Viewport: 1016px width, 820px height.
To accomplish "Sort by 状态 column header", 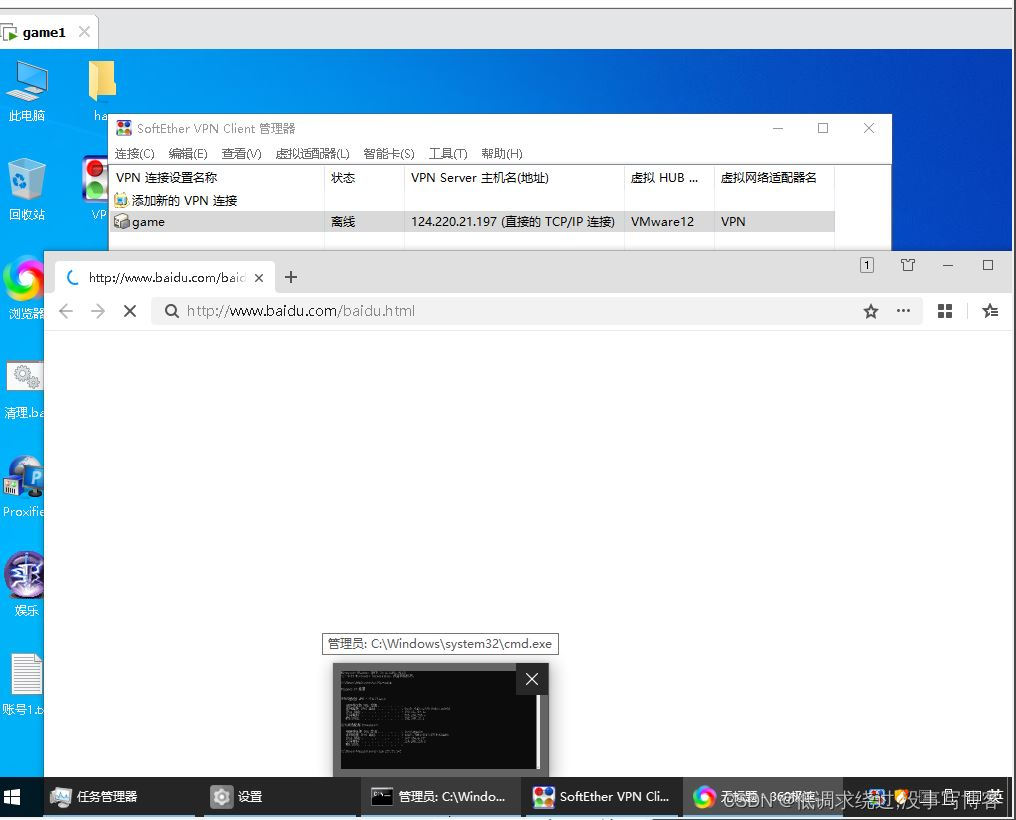I will pos(364,177).
